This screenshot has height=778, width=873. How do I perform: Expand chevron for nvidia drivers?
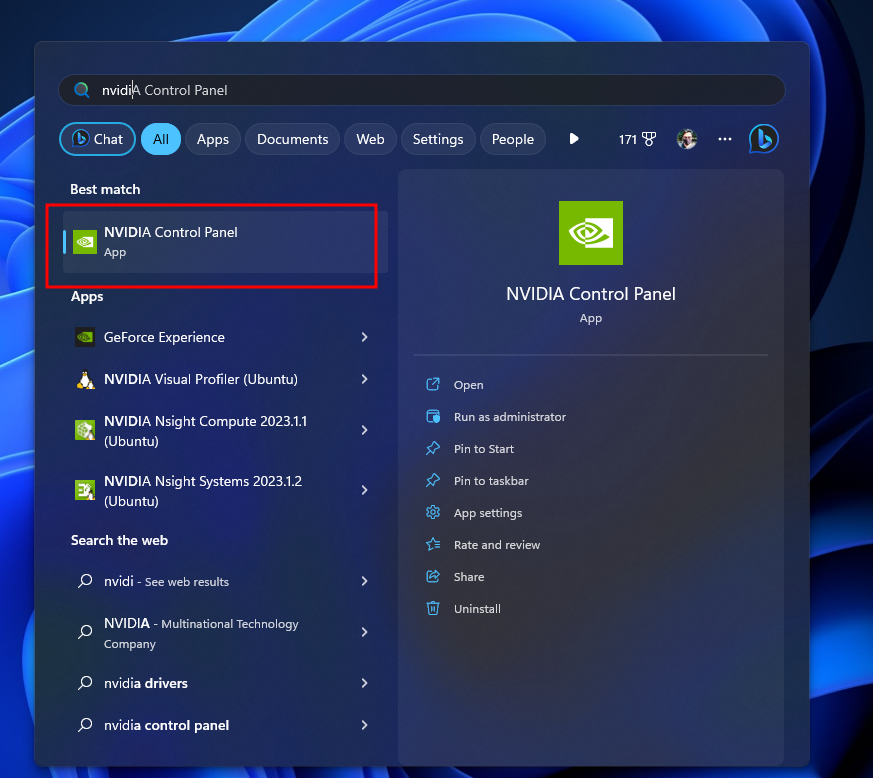pos(364,683)
